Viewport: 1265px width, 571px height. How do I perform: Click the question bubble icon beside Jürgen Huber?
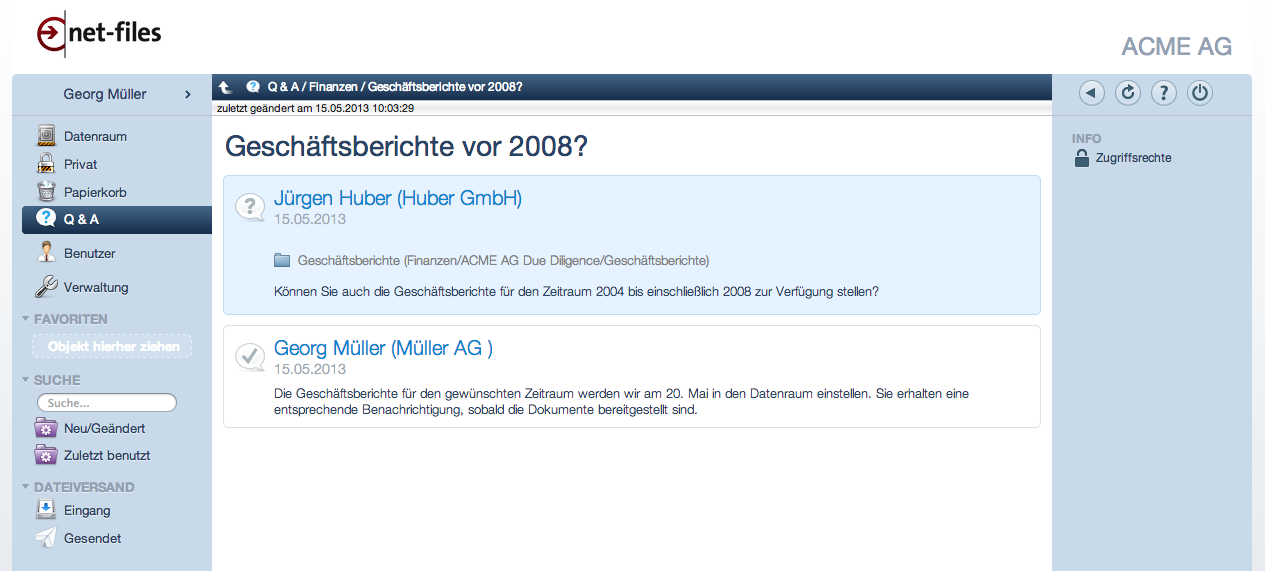tap(249, 207)
